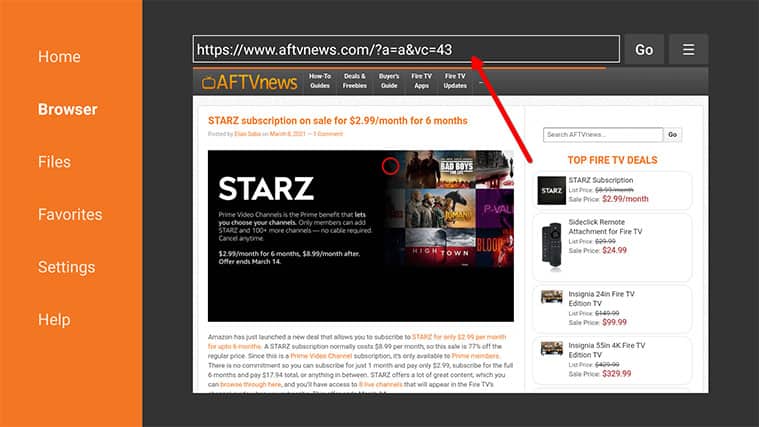Click the Insignia 24in TV thumbnail
759x427 pixels.
[551, 296]
